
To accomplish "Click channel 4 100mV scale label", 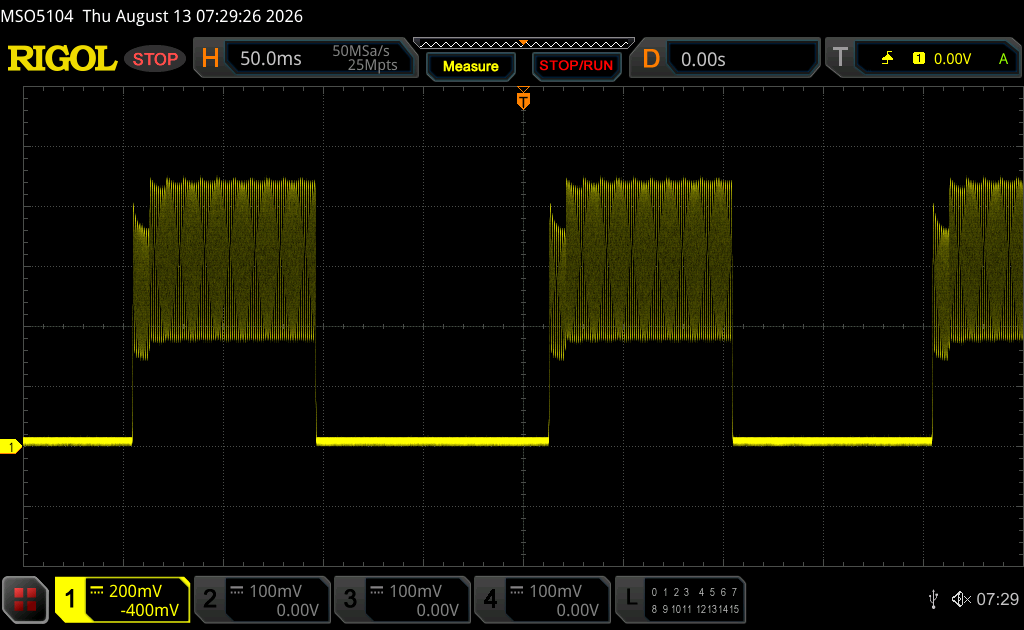I will pyautogui.click(x=556, y=591).
